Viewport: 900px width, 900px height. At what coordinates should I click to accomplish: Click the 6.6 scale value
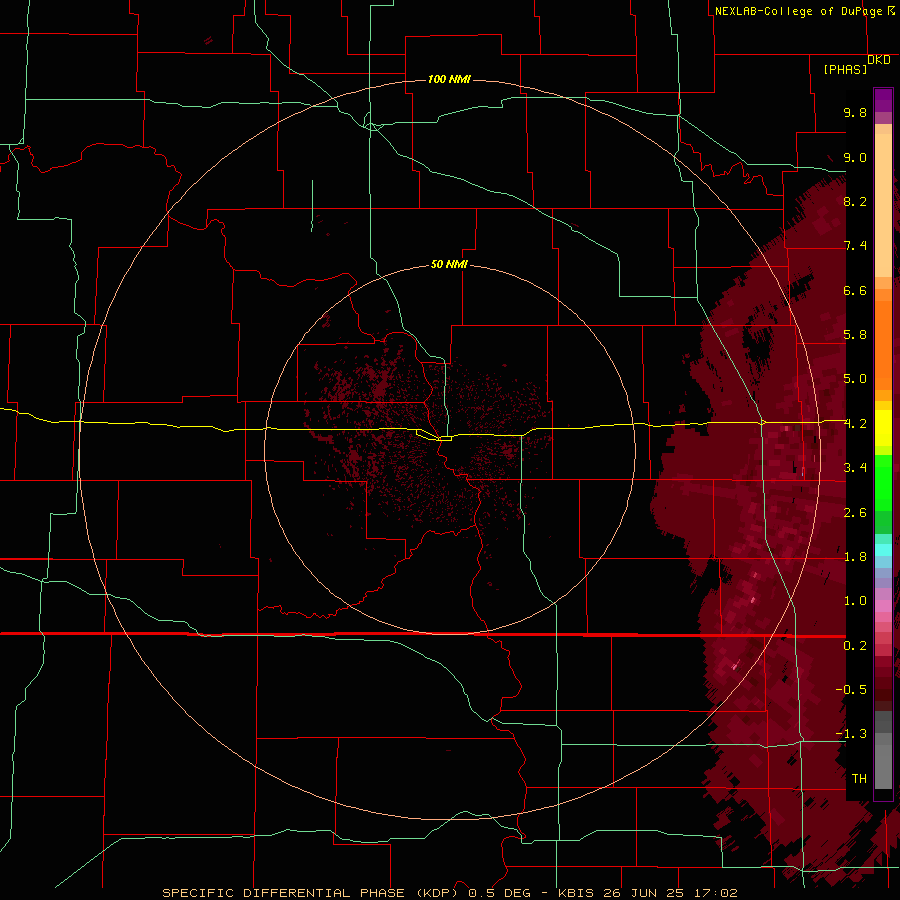coord(855,290)
